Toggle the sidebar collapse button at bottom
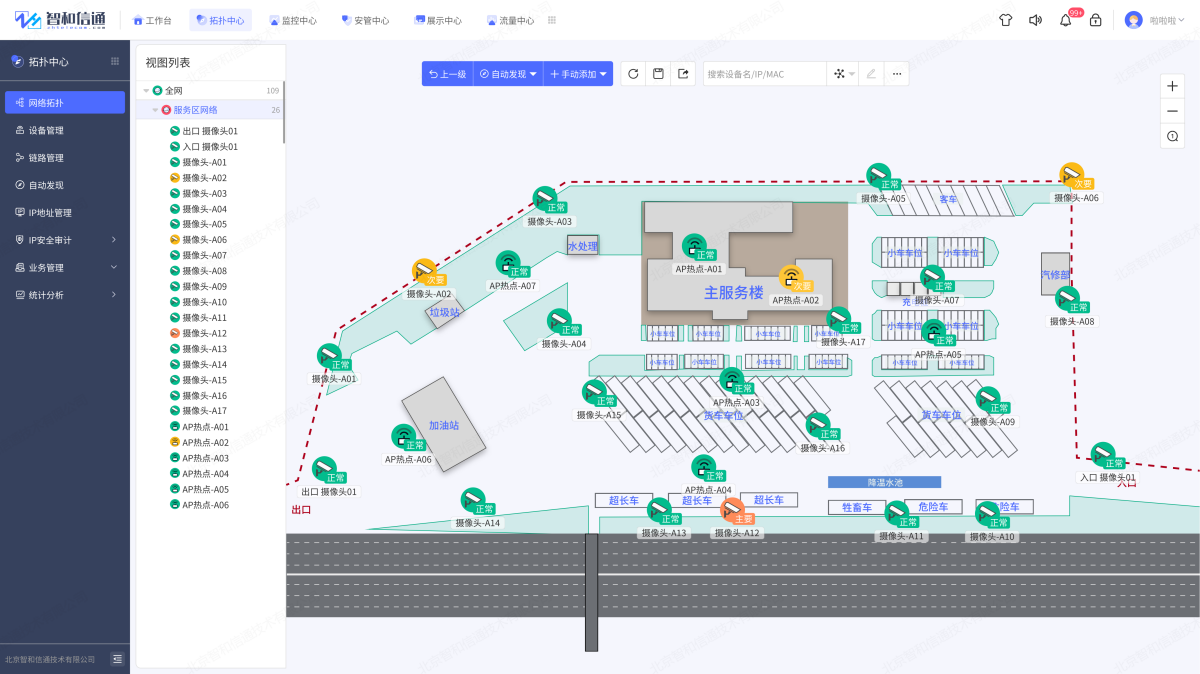Viewport: 1200px width, 674px height. point(117,659)
